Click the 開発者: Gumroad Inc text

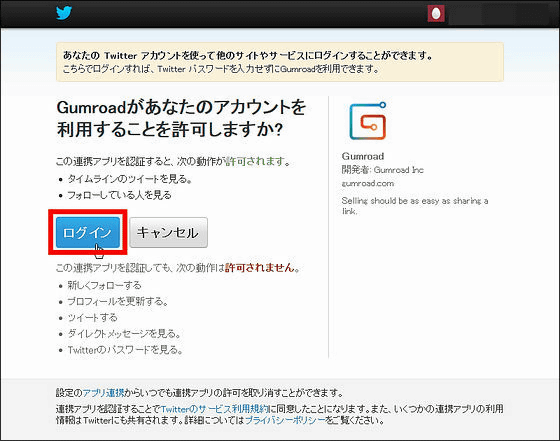(382, 170)
